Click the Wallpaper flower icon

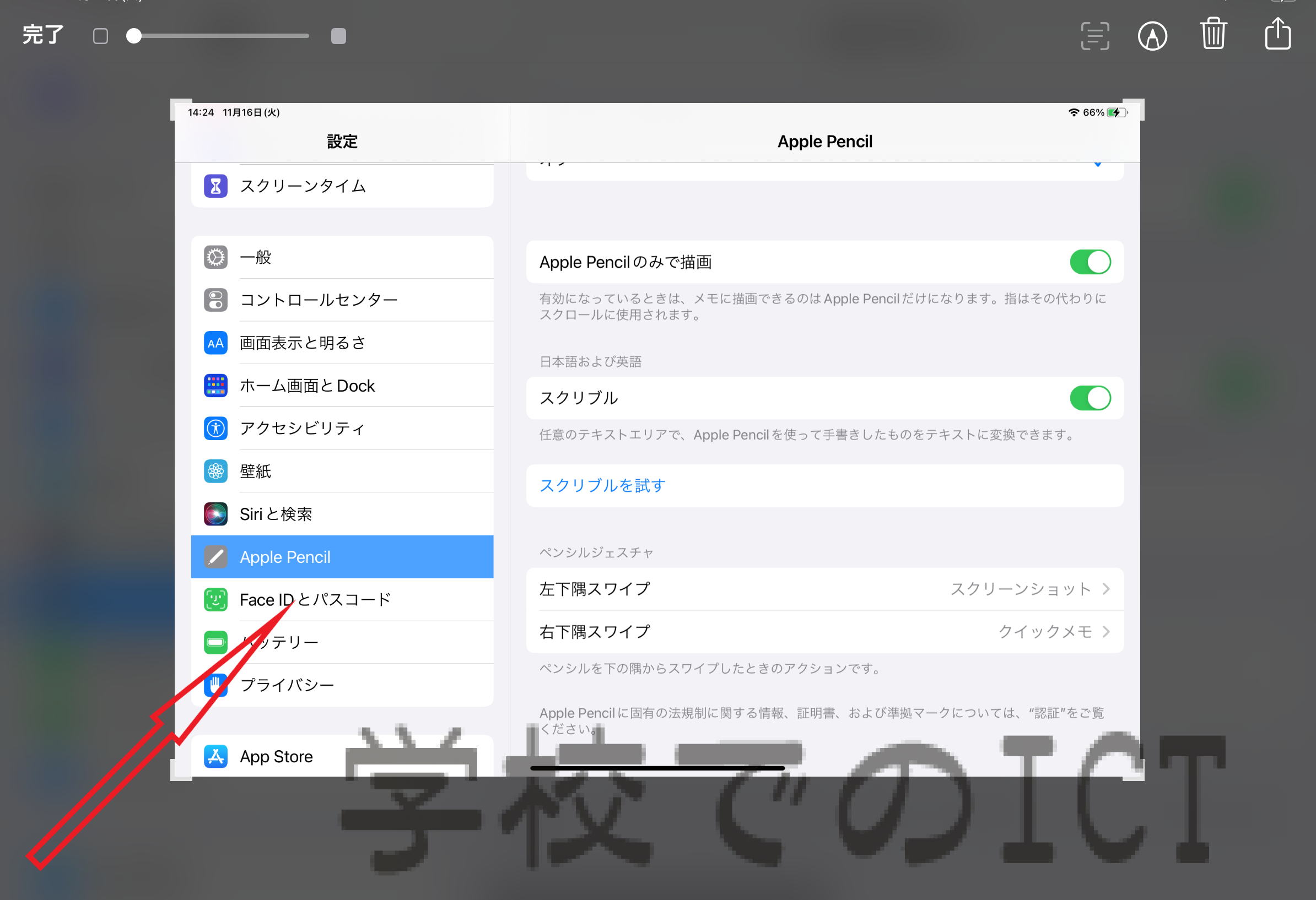tap(215, 471)
